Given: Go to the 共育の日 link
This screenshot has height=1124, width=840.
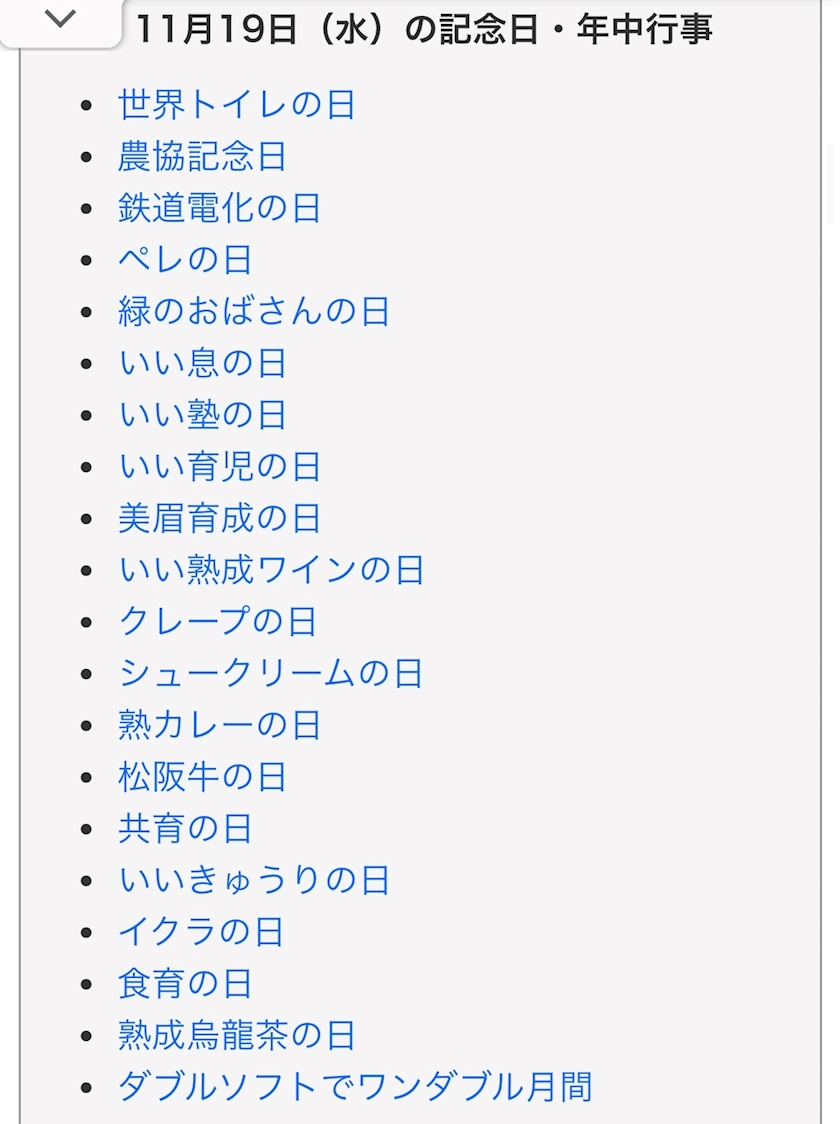Looking at the screenshot, I should pyautogui.click(x=185, y=829).
